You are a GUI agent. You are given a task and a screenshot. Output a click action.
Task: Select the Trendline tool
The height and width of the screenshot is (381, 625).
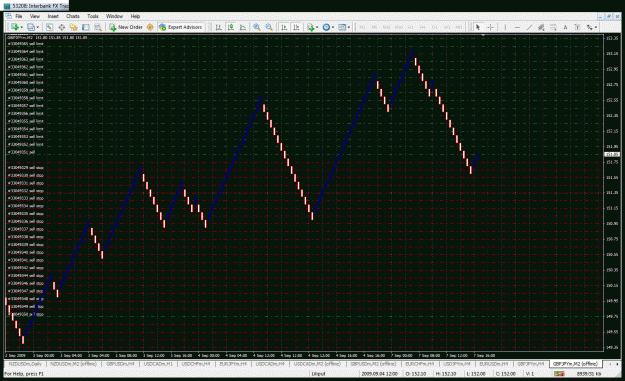529,27
